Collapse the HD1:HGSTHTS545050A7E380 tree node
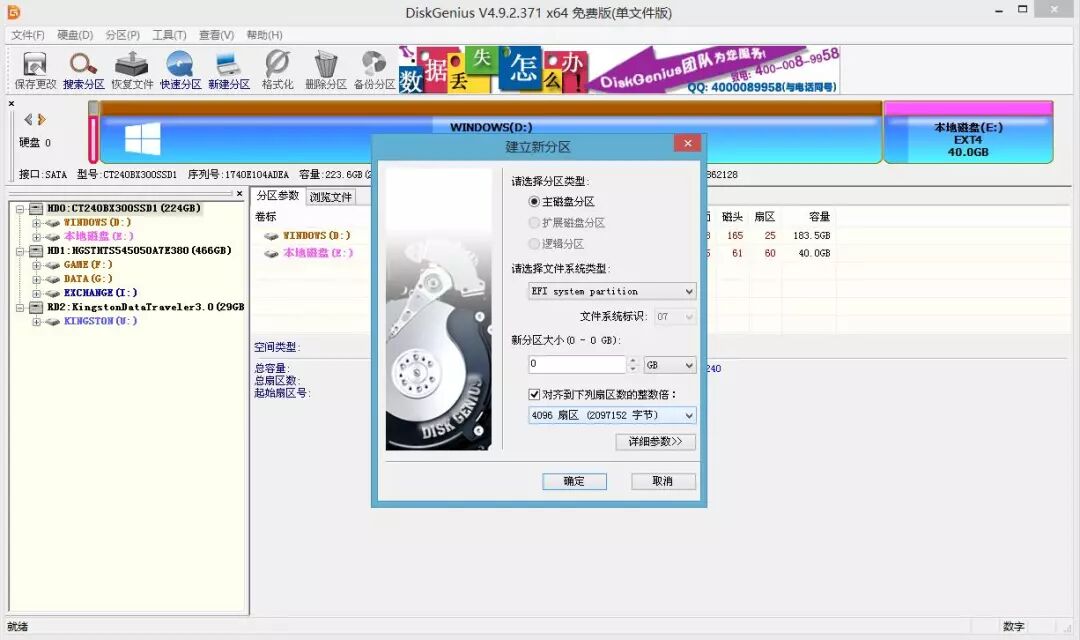Screen dimensions: 1080x640 pyautogui.click(x=20, y=251)
